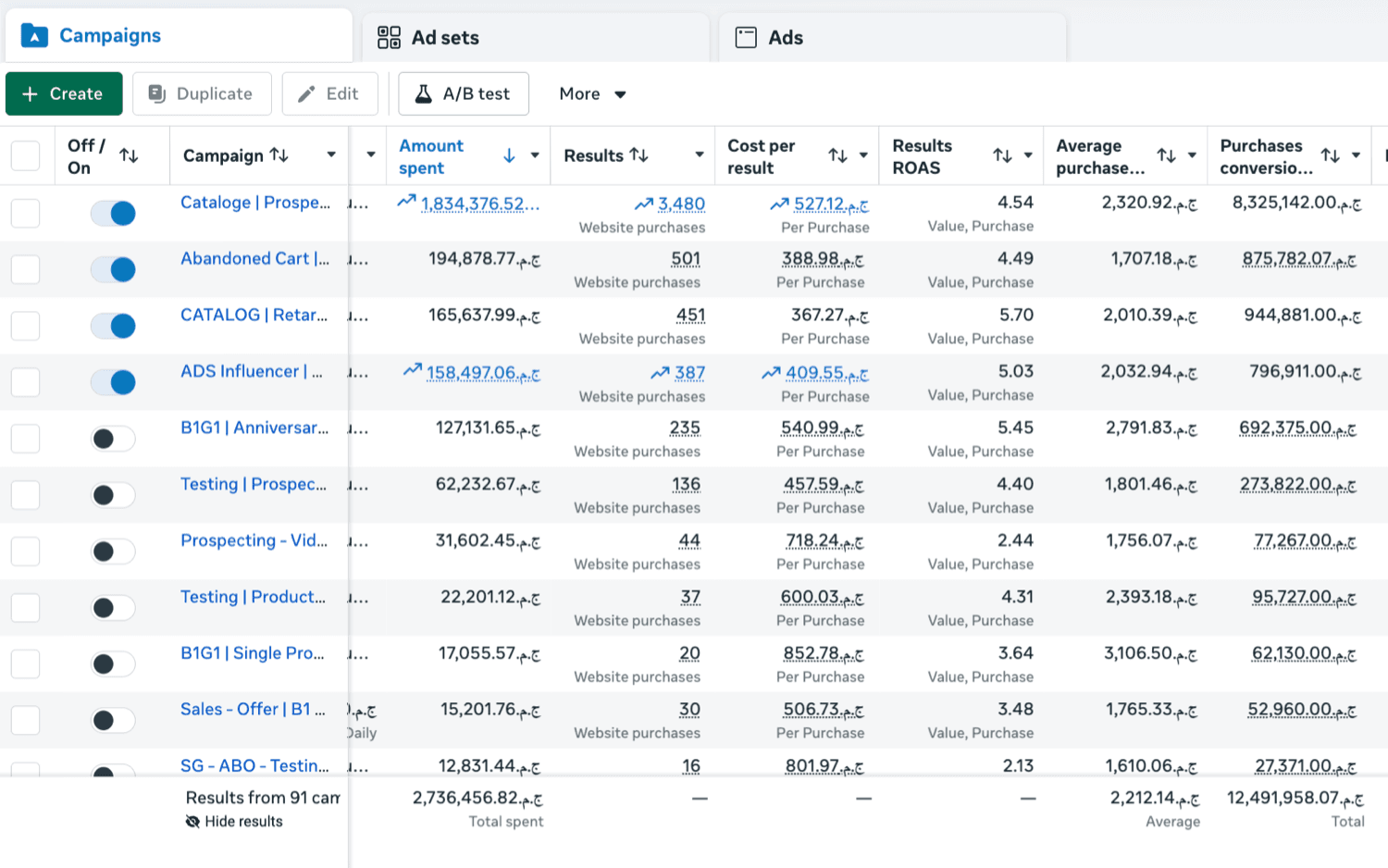The width and height of the screenshot is (1388, 868).
Task: Open the CATALOG Retar campaign link
Action: (x=254, y=315)
